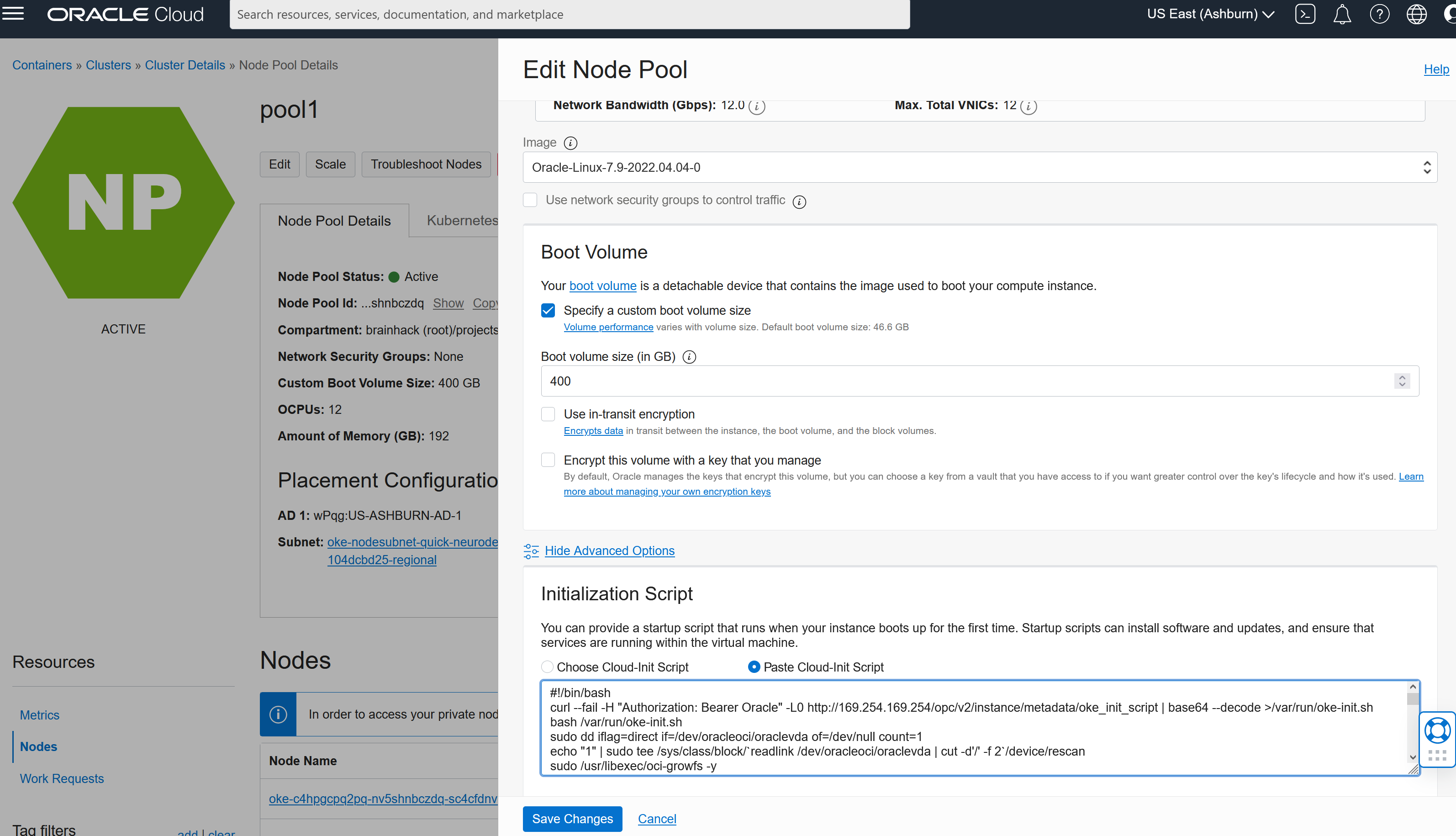This screenshot has height=836, width=1456.
Task: Select Choose Cloud-Init Script radio button
Action: coord(548,667)
